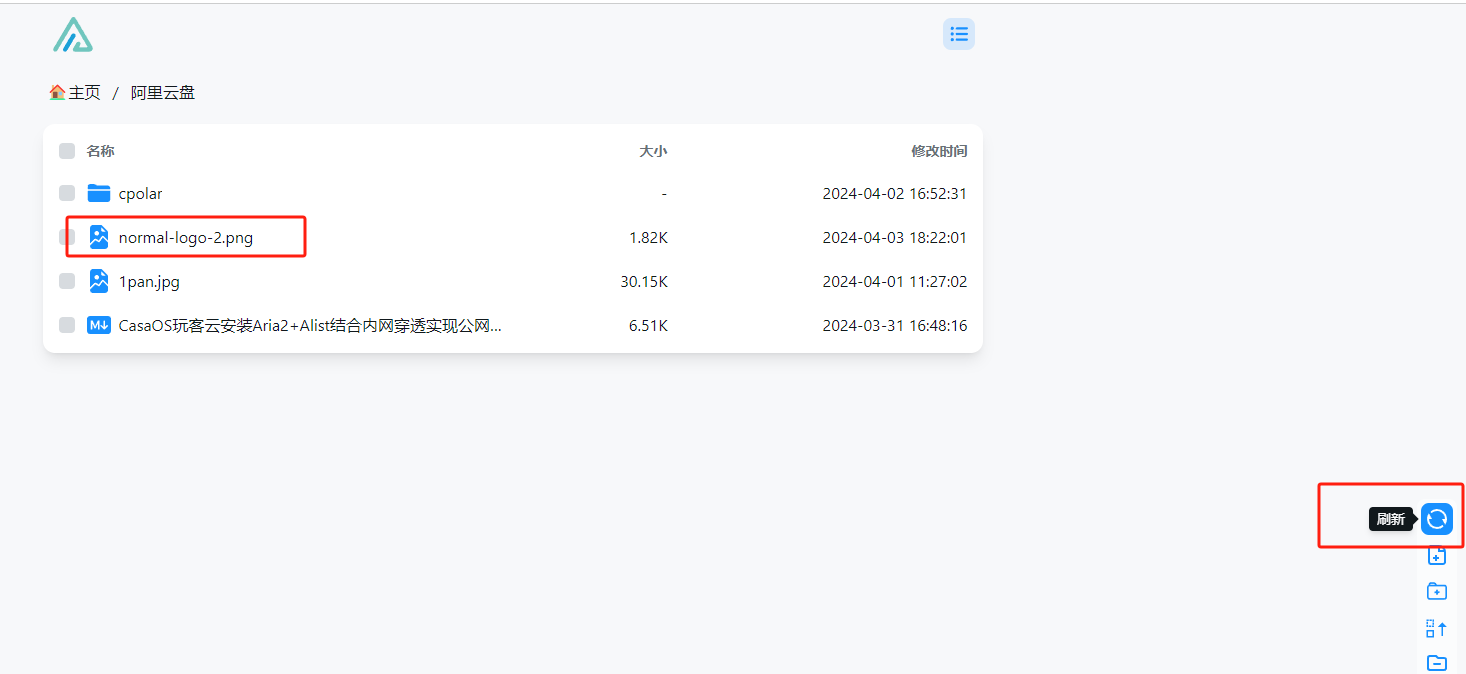The height and width of the screenshot is (674, 1466).
Task: Sort files by 大小 column header
Action: (653, 151)
